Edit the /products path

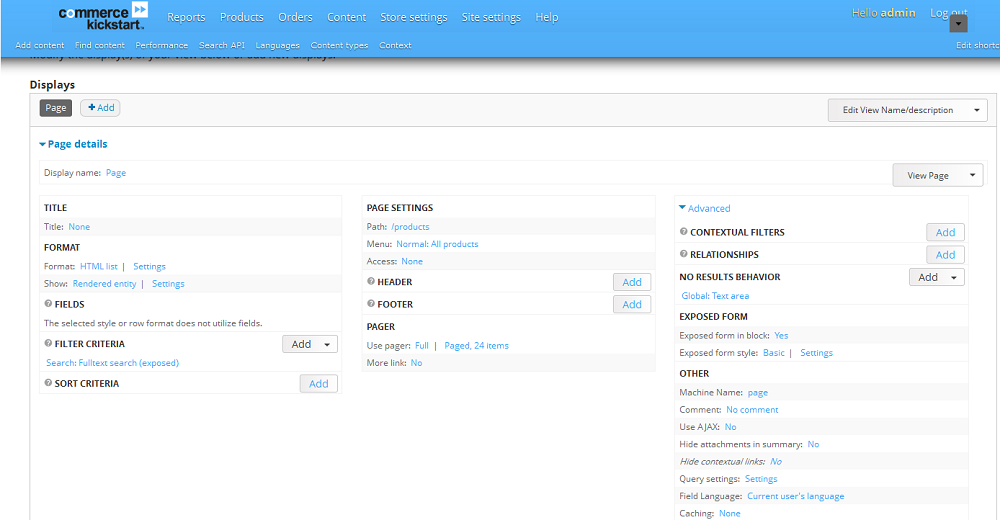tap(410, 227)
